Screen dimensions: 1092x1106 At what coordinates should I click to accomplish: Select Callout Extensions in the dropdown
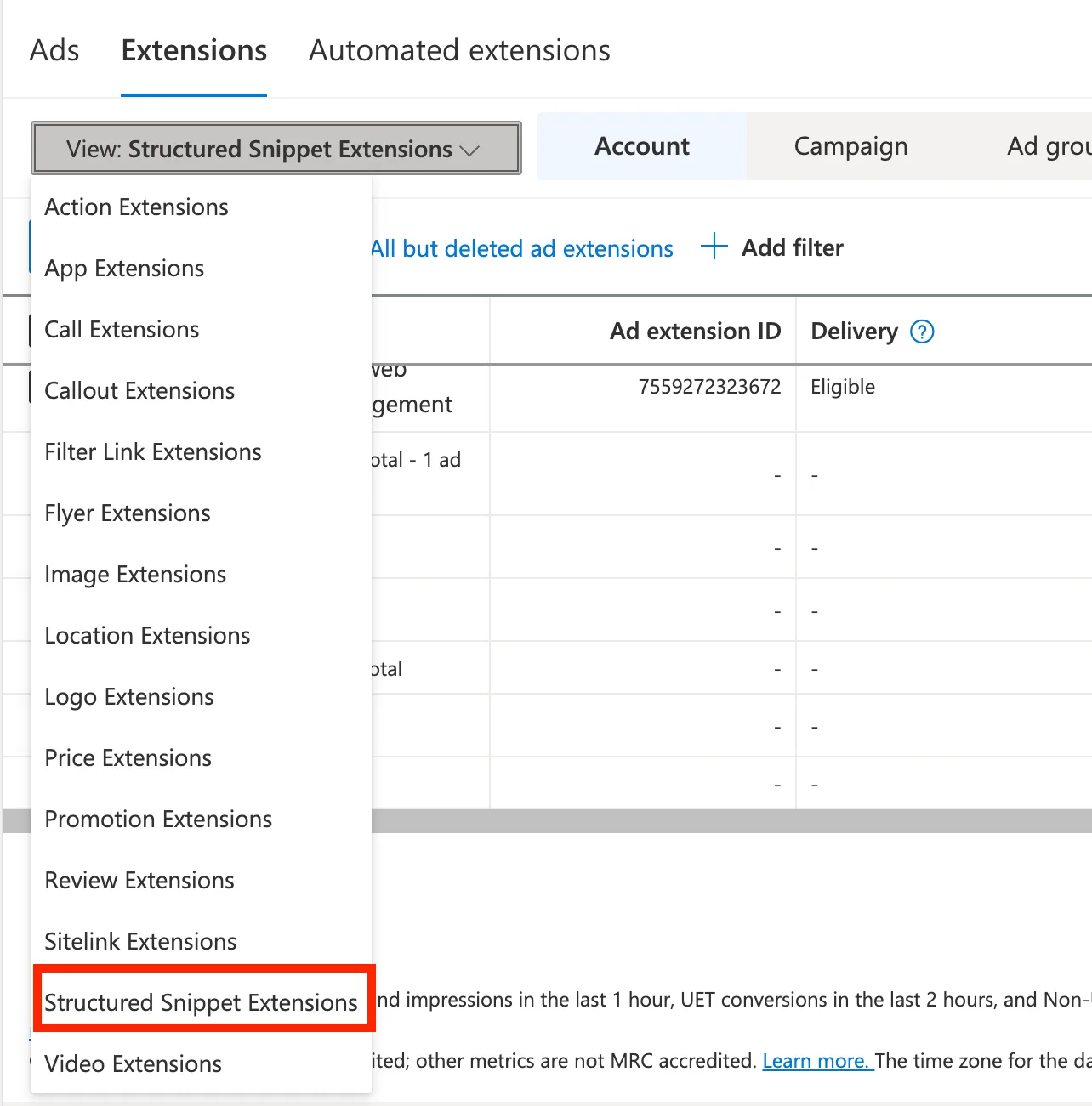[201, 390]
